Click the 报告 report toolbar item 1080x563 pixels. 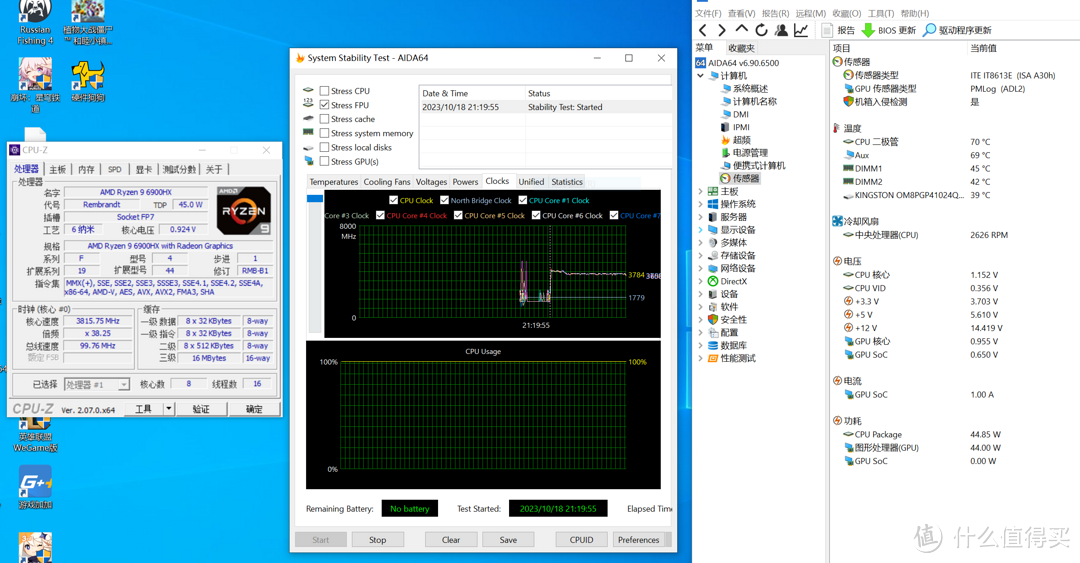(x=838, y=30)
